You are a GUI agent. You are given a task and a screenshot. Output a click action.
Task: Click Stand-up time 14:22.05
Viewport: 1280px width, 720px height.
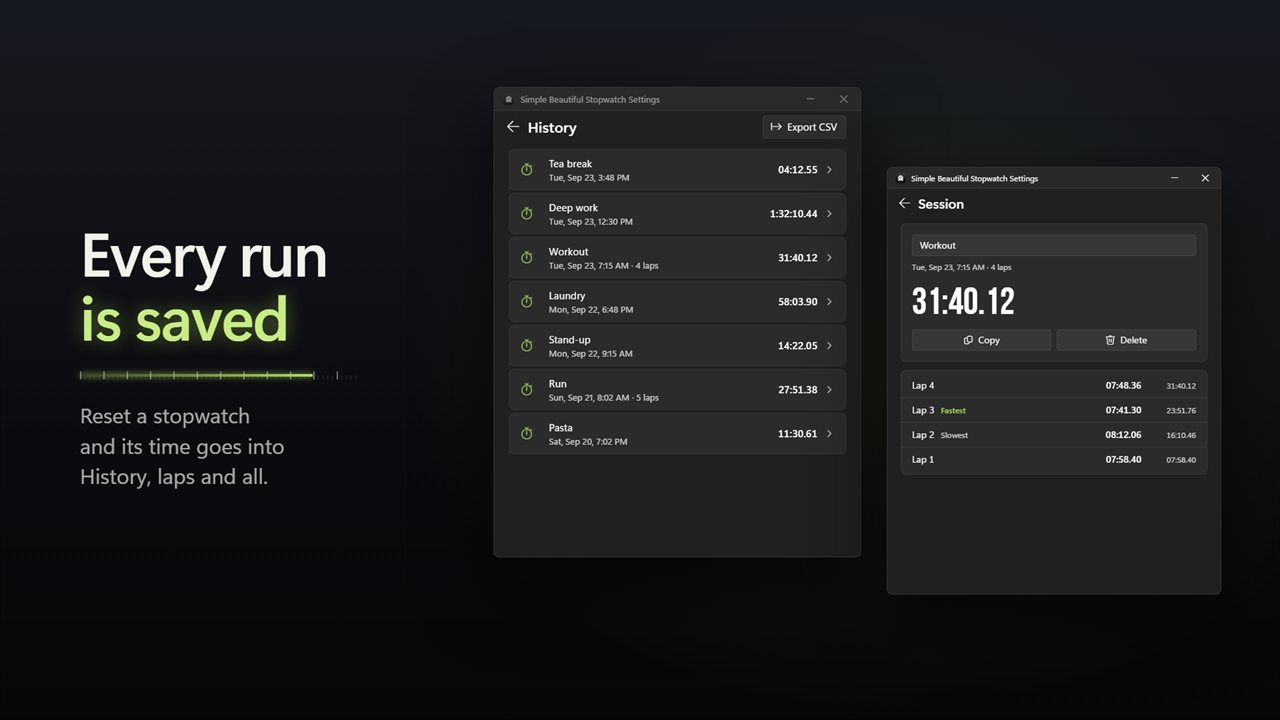(x=798, y=346)
